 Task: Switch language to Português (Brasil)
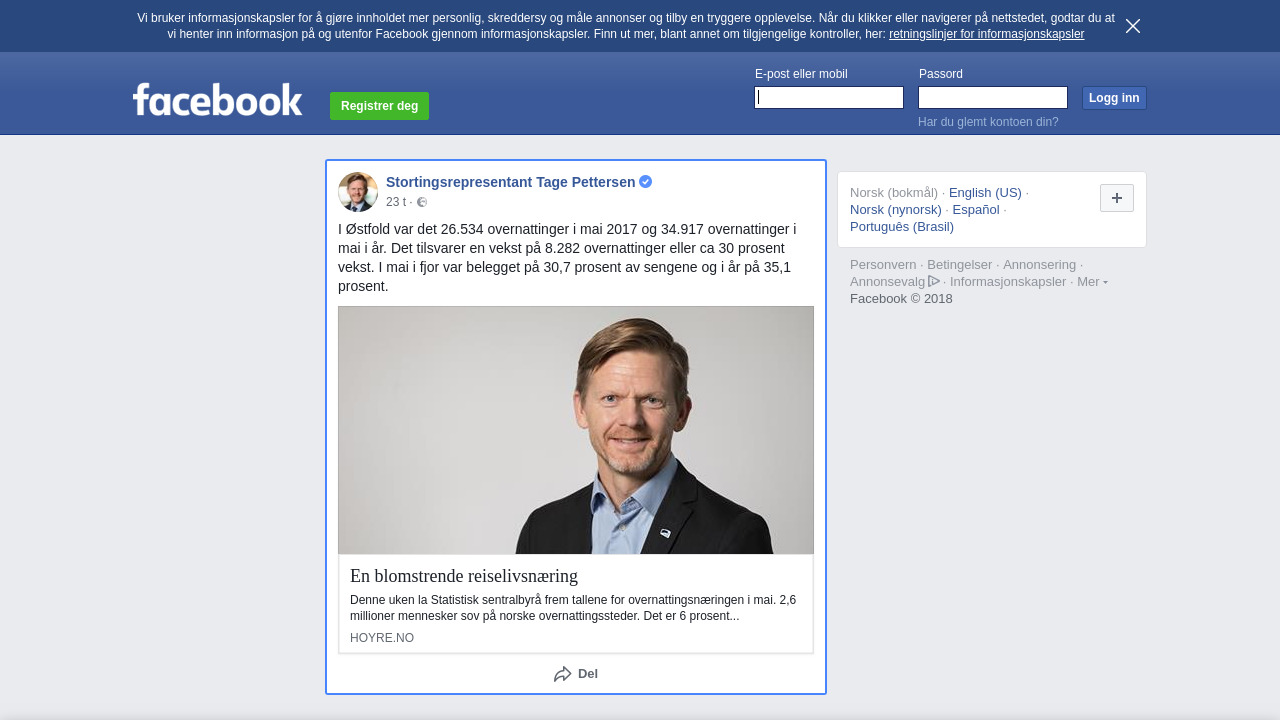click(902, 226)
